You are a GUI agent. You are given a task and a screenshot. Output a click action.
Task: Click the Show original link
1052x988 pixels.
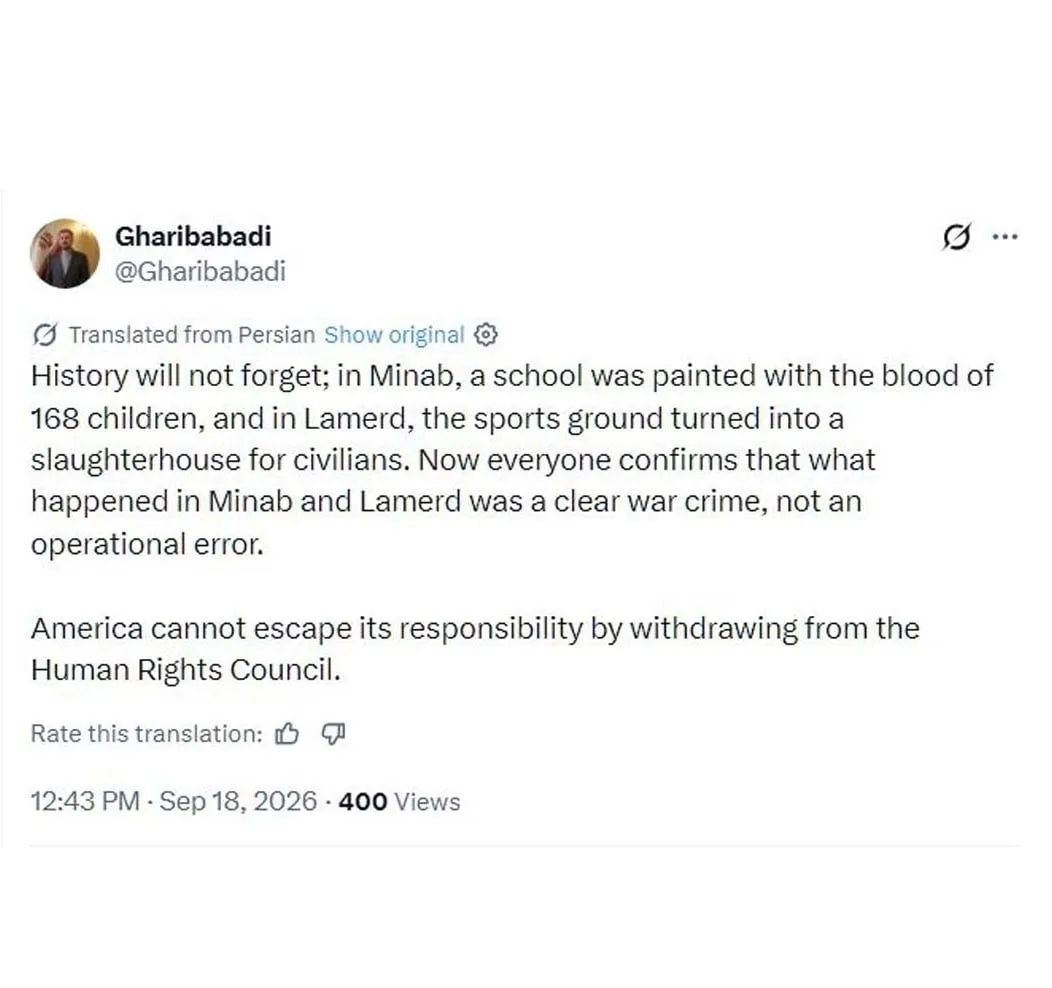pyautogui.click(x=394, y=334)
